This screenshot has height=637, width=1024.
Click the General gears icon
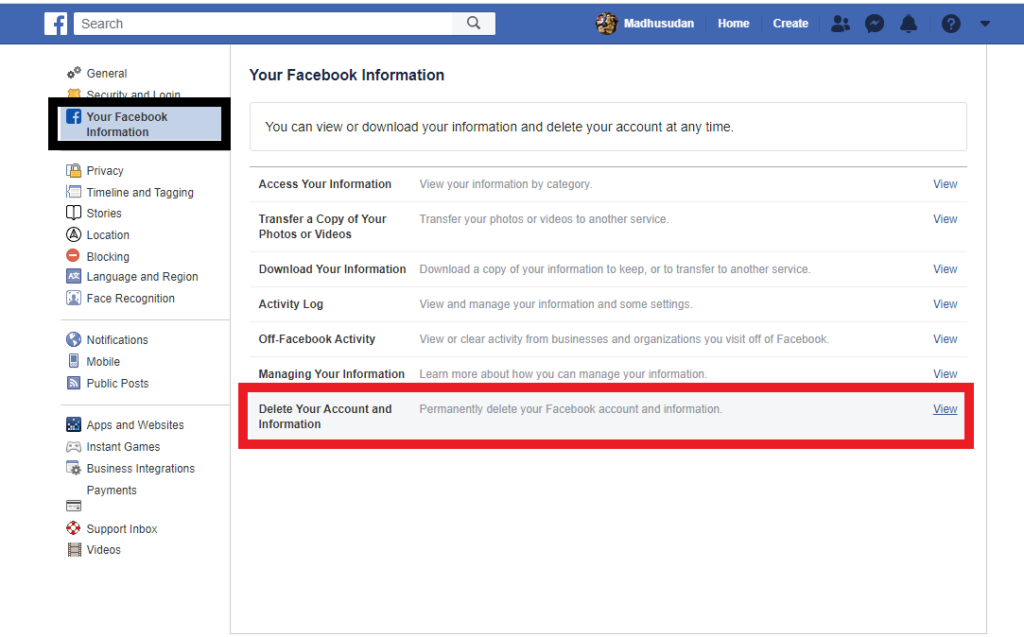[74, 73]
